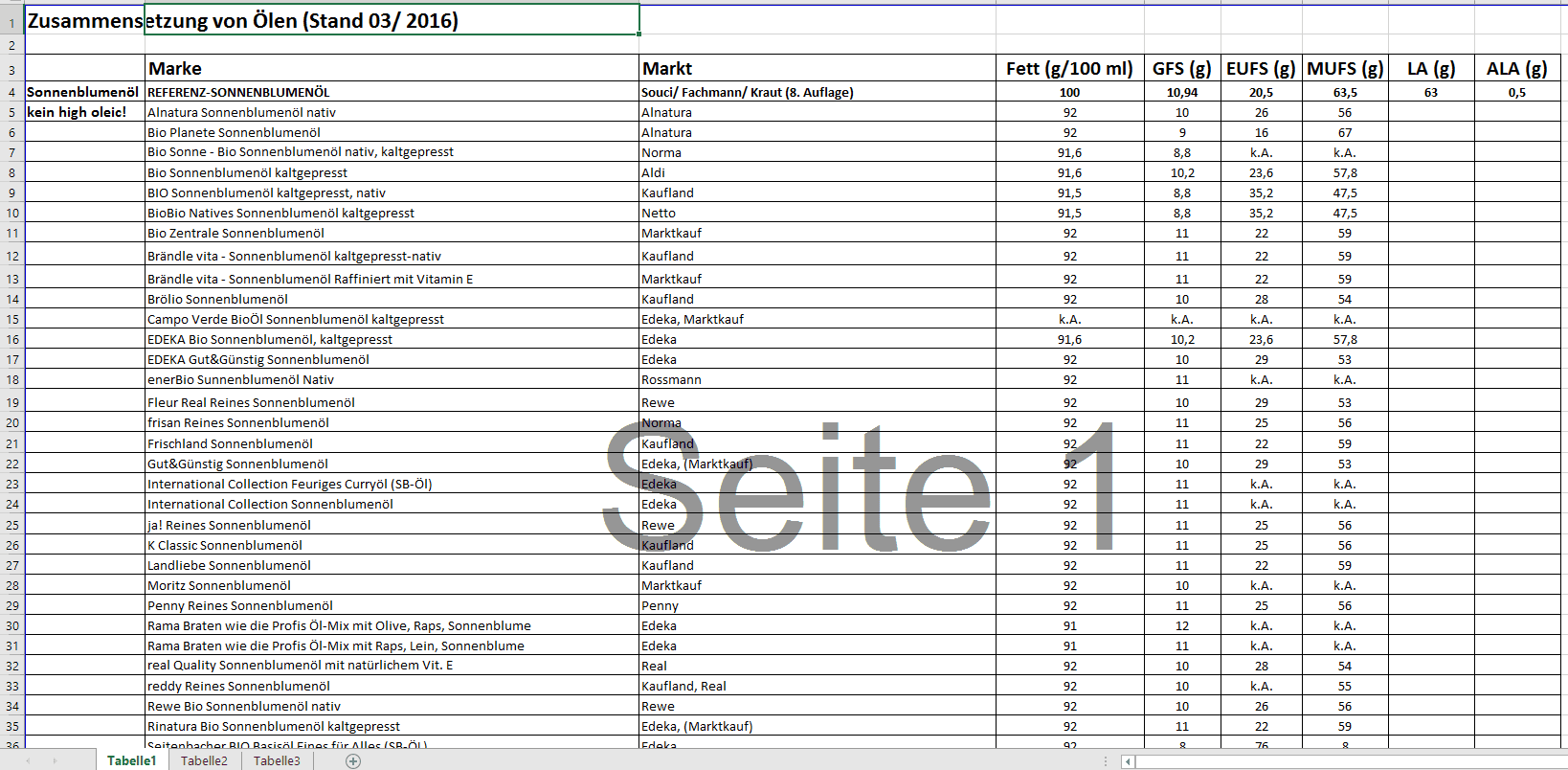Viewport: 1568px width, 770px height.
Task: Click the EUFS value '20,5'
Action: (1261, 92)
